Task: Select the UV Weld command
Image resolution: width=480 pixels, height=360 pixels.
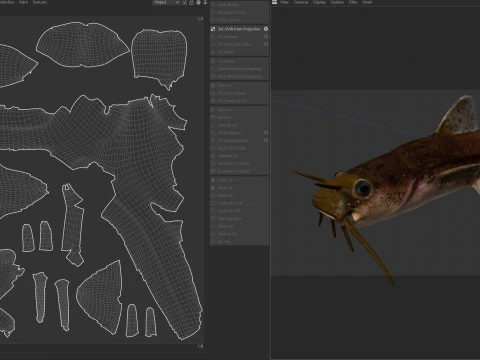Action: [x=226, y=52]
